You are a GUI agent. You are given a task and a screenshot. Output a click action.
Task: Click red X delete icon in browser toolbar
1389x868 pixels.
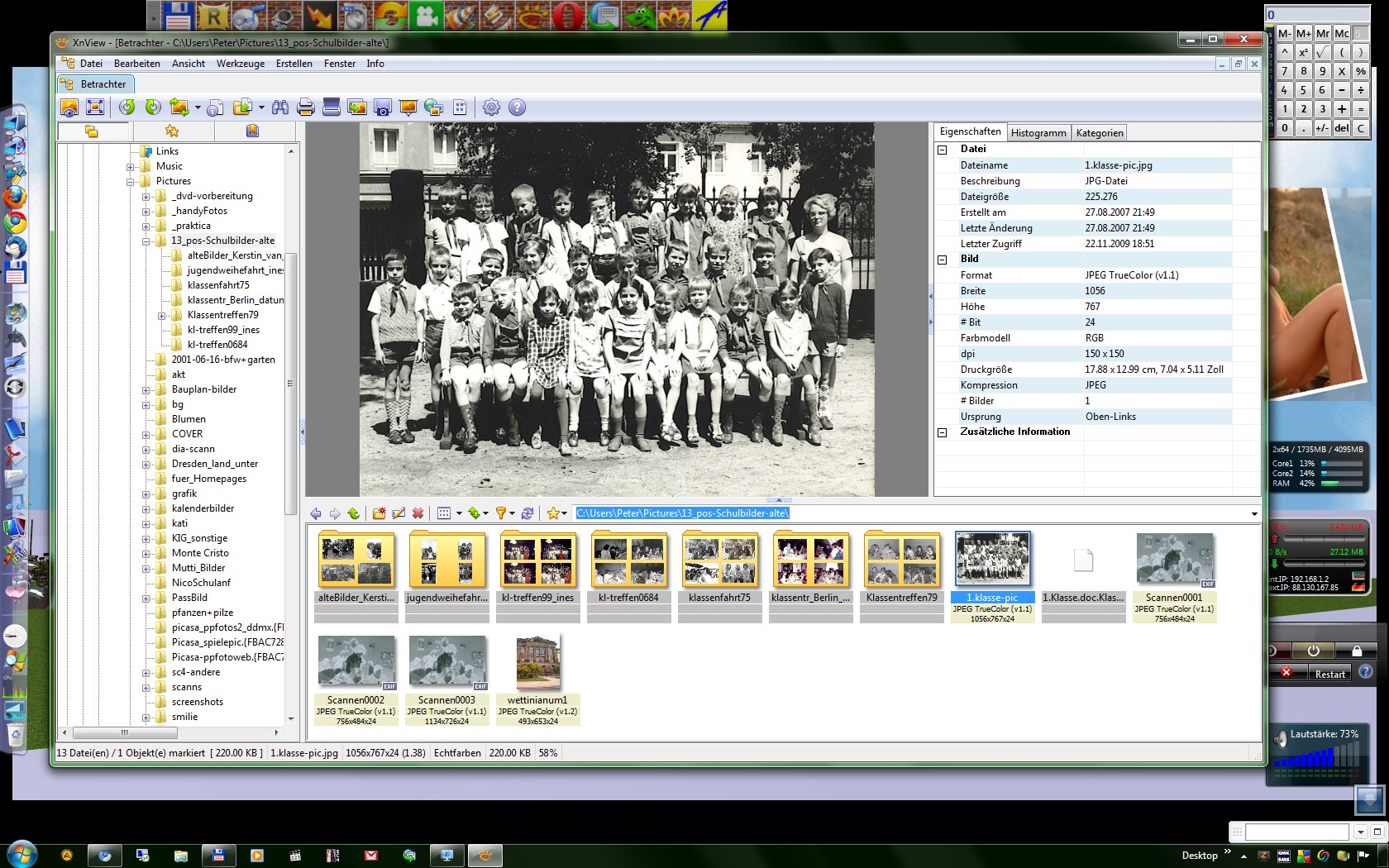418,513
